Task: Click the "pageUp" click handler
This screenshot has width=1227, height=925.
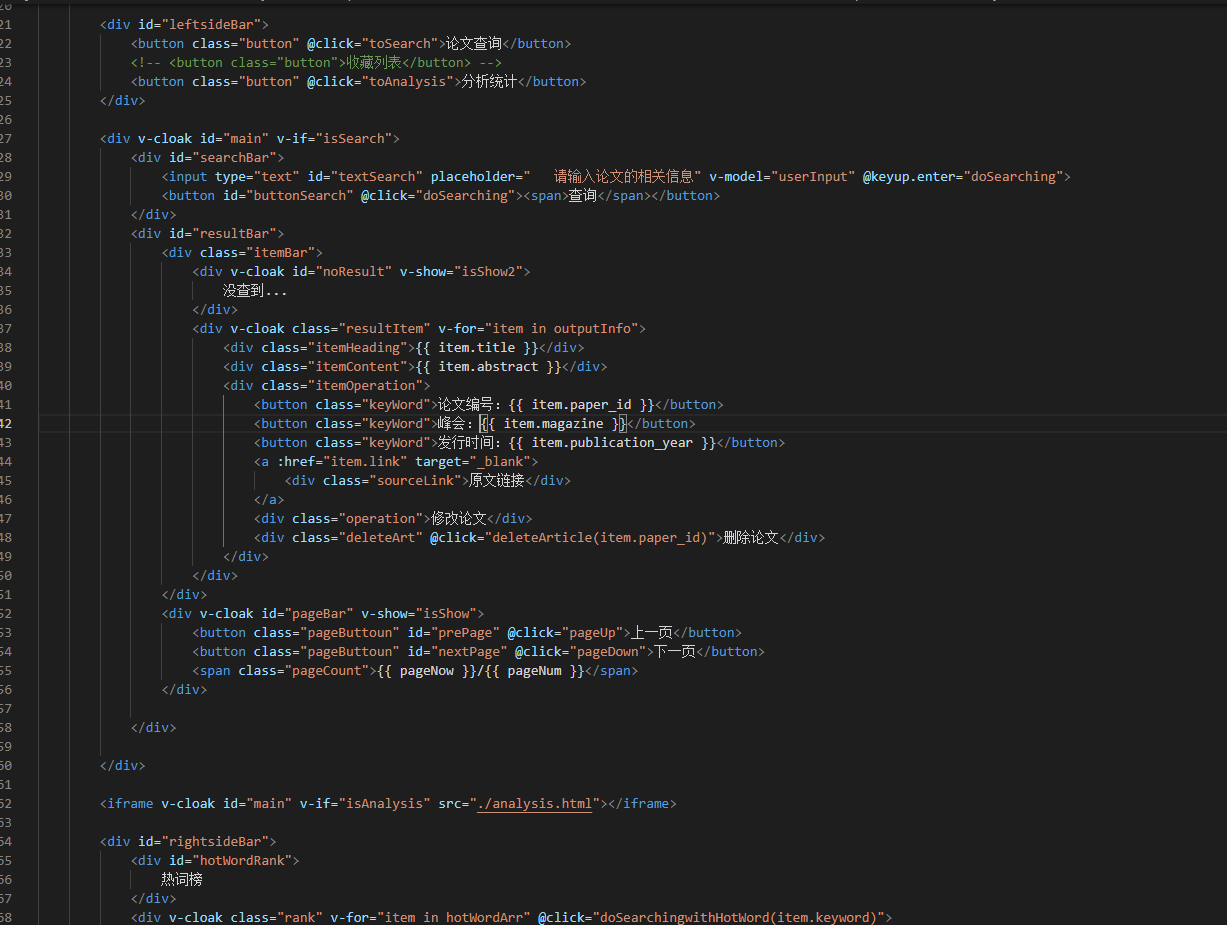Action: click(x=593, y=632)
